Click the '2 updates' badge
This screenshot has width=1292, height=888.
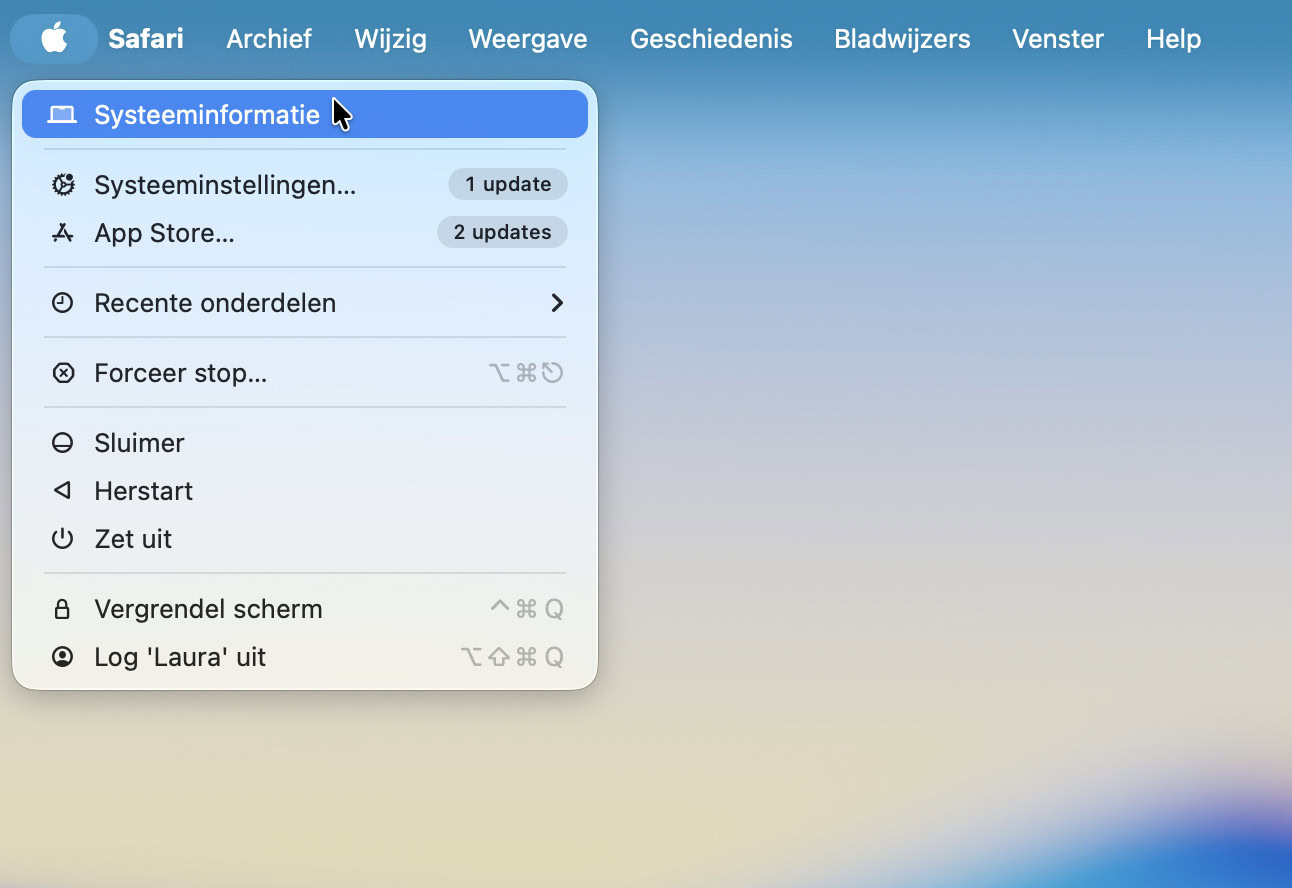tap(502, 232)
